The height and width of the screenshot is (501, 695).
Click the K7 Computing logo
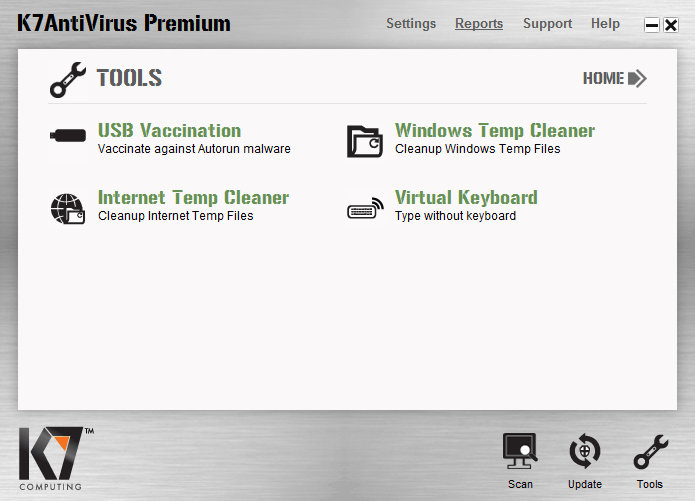pos(56,458)
